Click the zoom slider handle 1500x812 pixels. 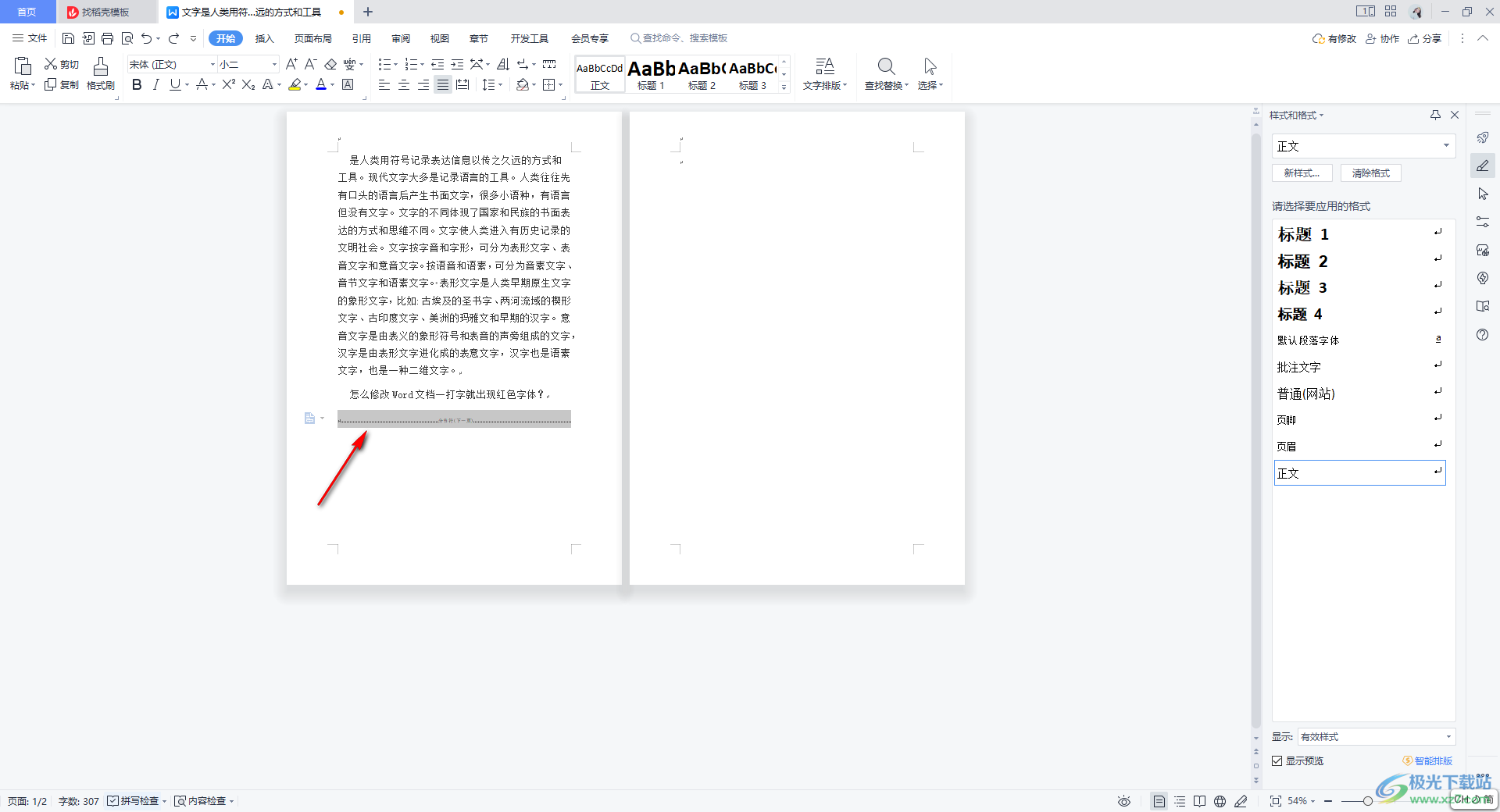coord(1368,801)
